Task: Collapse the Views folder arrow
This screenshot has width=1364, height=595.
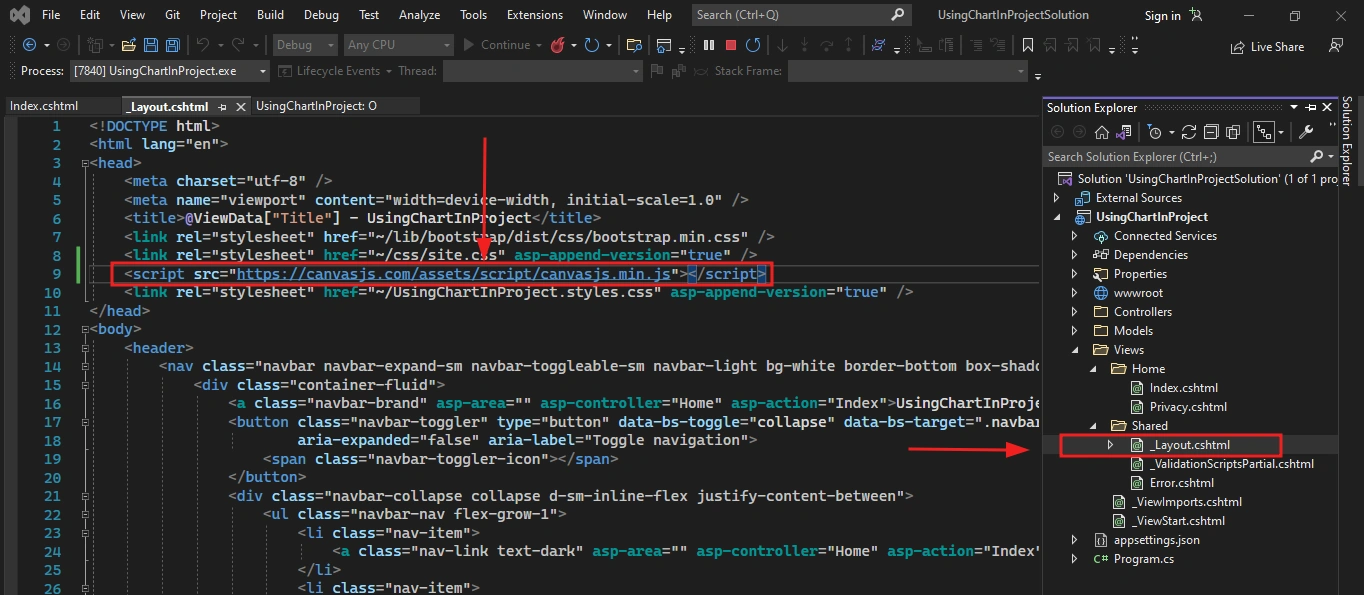Action: coord(1076,350)
